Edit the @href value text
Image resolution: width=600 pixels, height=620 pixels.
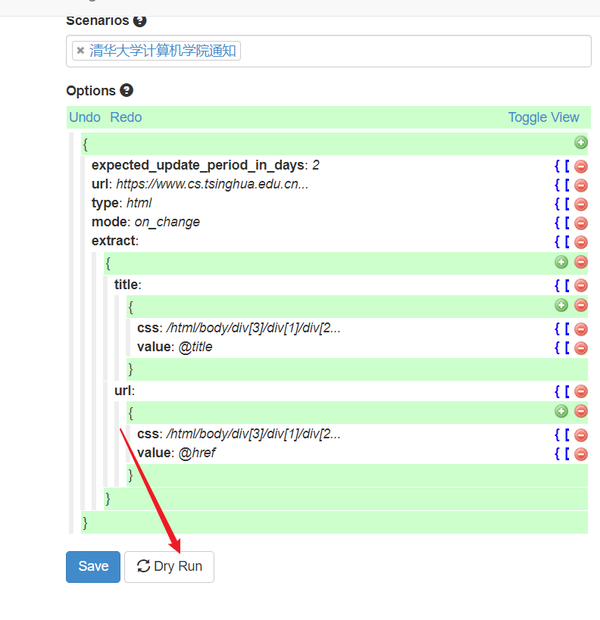[197, 453]
